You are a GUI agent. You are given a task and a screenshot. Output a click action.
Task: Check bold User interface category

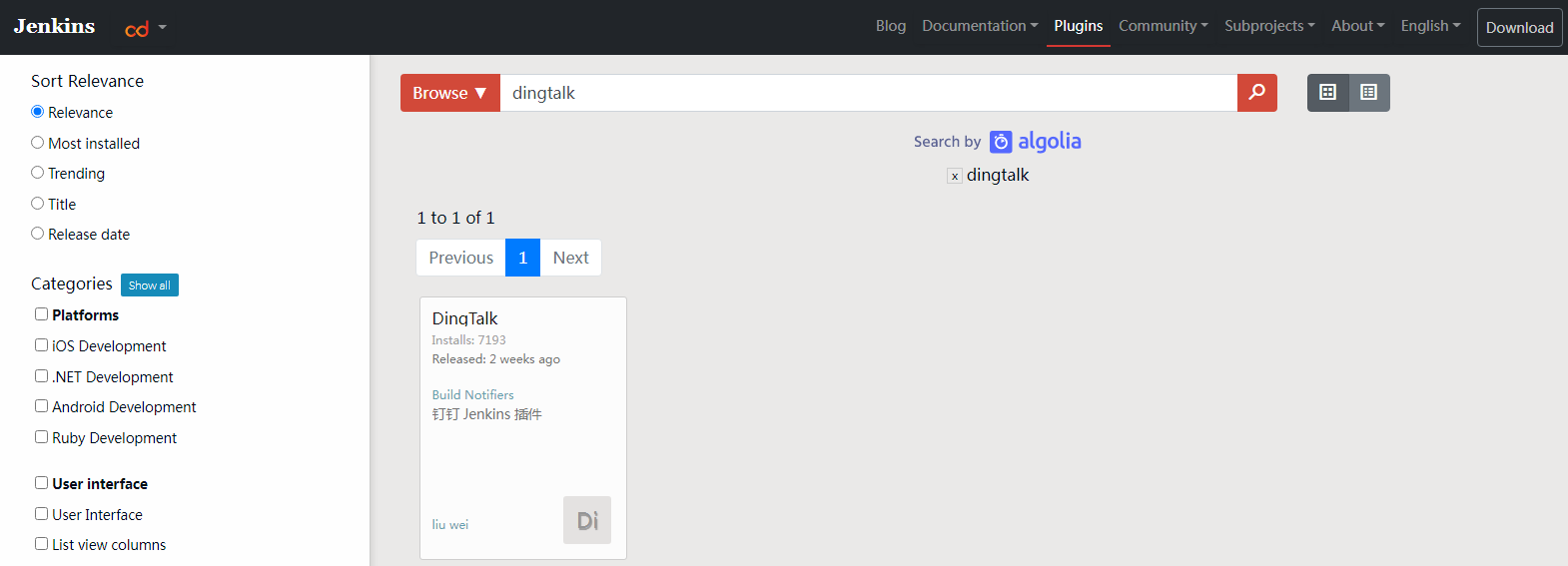[42, 483]
